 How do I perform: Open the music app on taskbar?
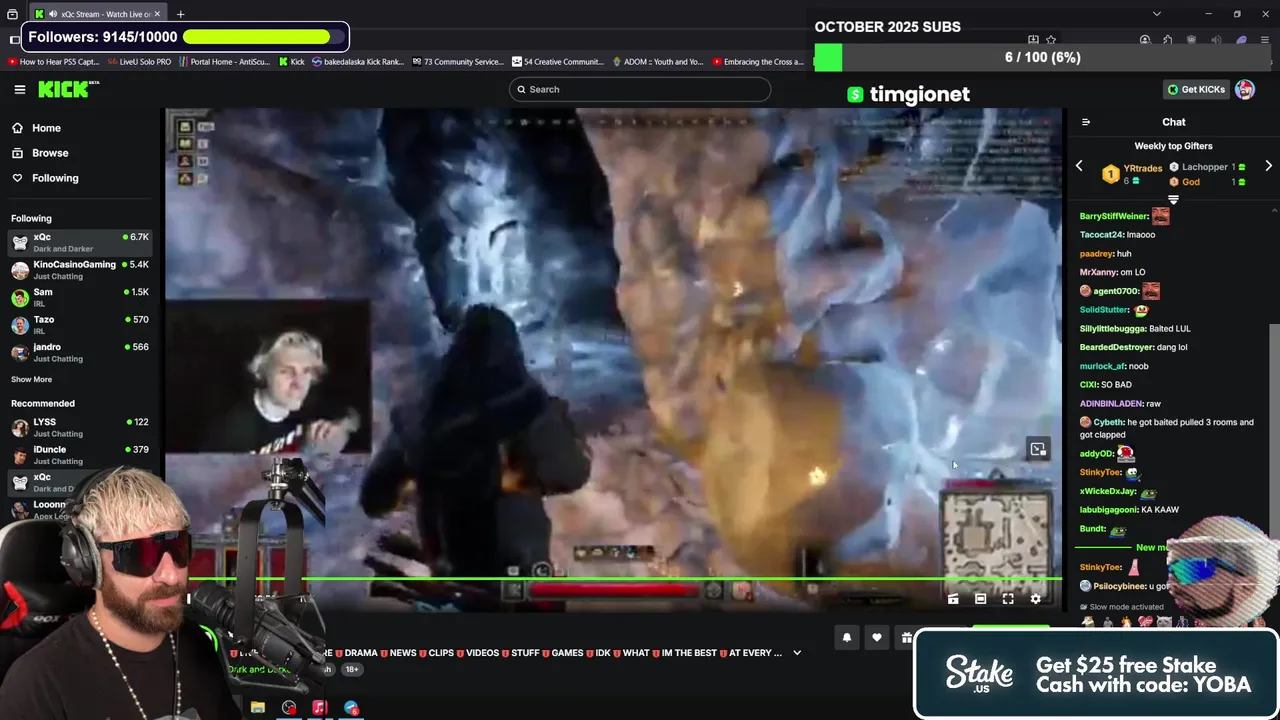pyautogui.click(x=320, y=707)
